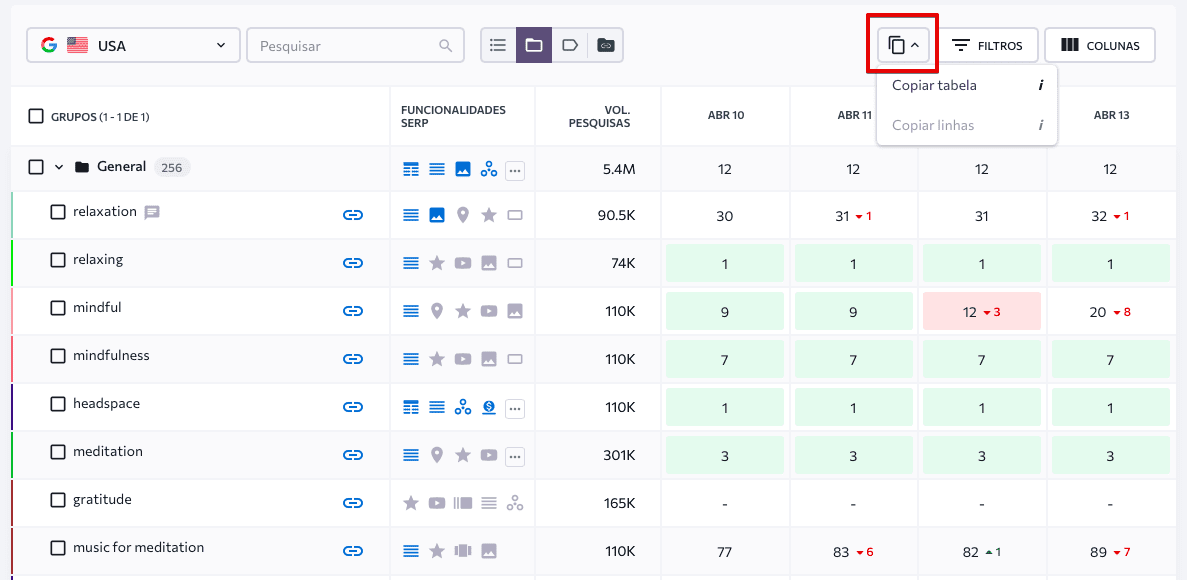Click the map pin icon in mindful row
The width and height of the screenshot is (1187, 580).
click(x=437, y=311)
